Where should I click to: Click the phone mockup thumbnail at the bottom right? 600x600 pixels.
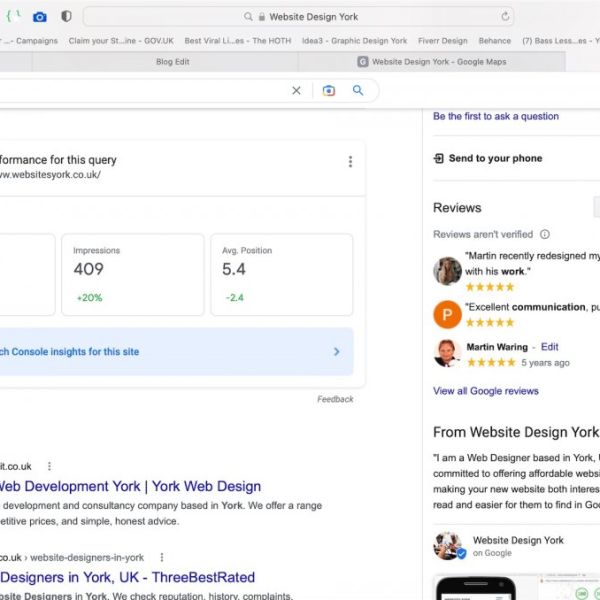tap(476, 587)
